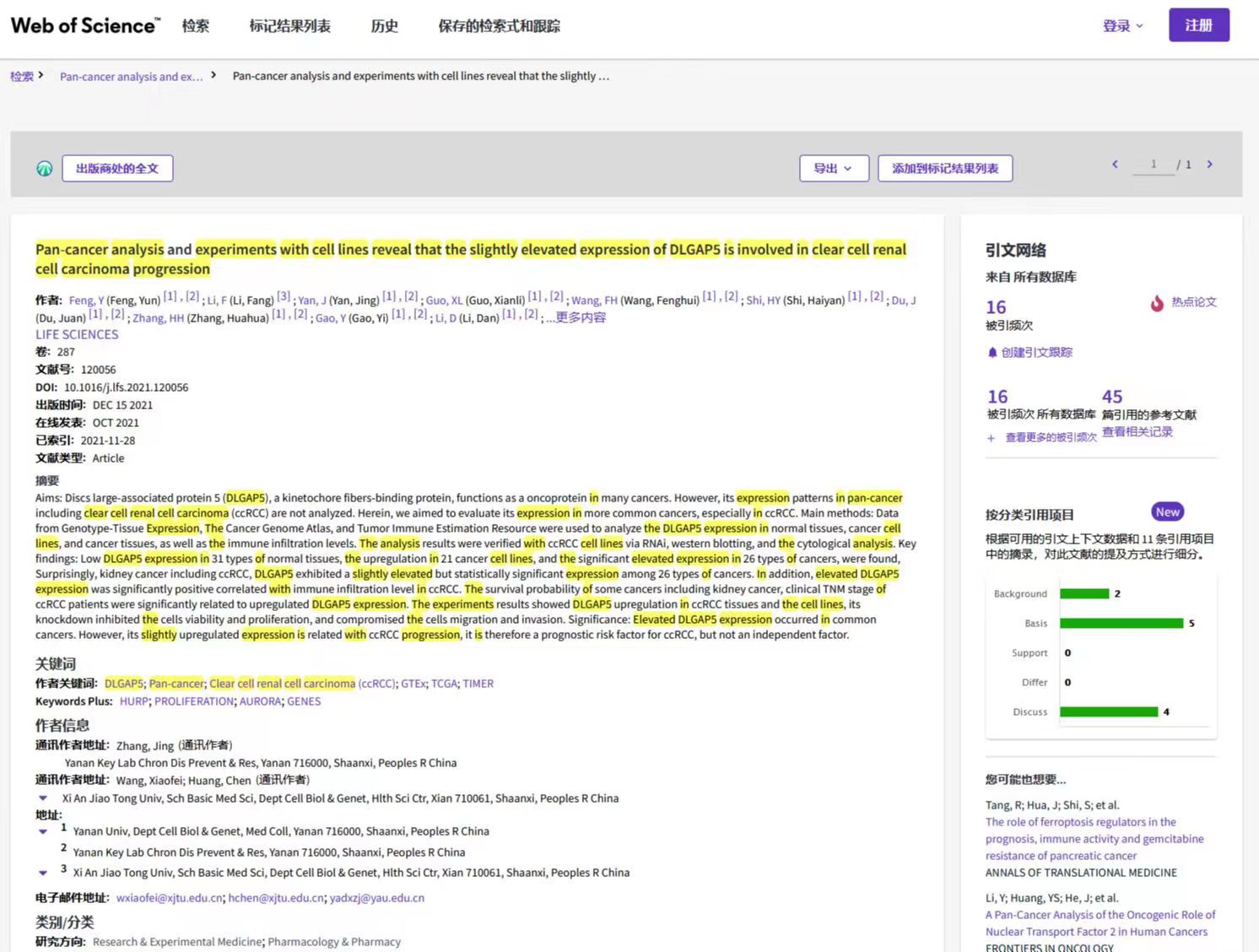Click the bell icon for creating citation alert
This screenshot has height=952, width=1259.
pos(992,353)
